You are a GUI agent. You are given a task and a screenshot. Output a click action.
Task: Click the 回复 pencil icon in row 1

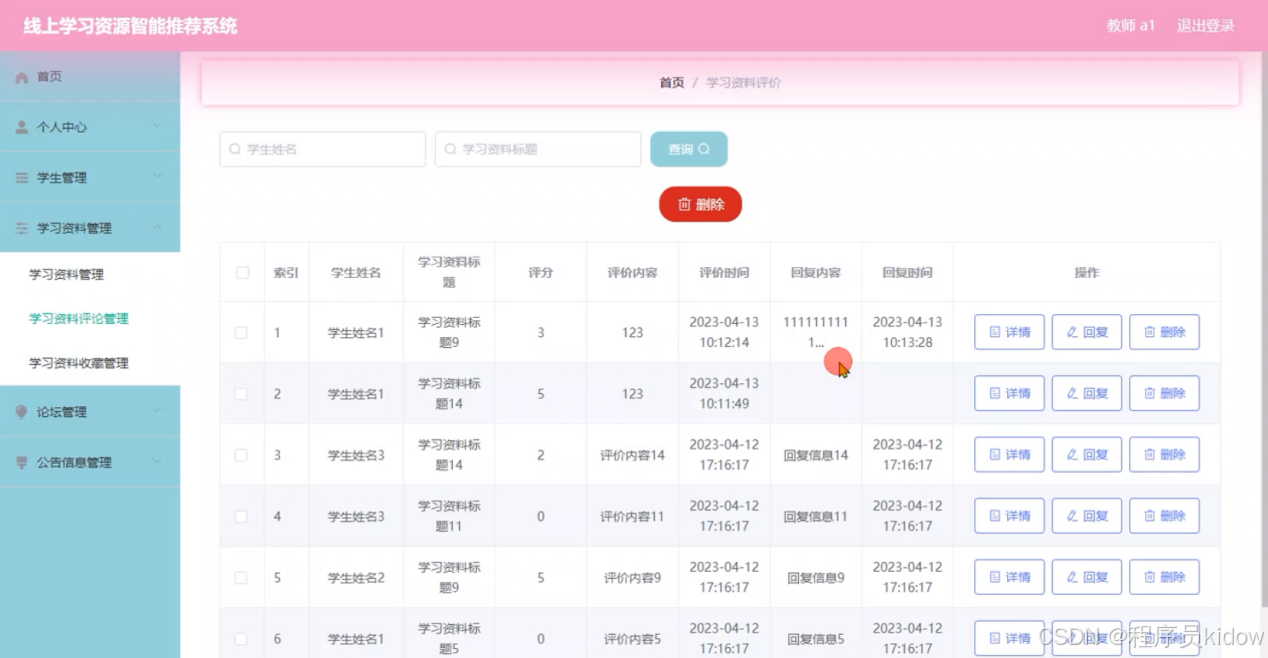tap(1072, 332)
